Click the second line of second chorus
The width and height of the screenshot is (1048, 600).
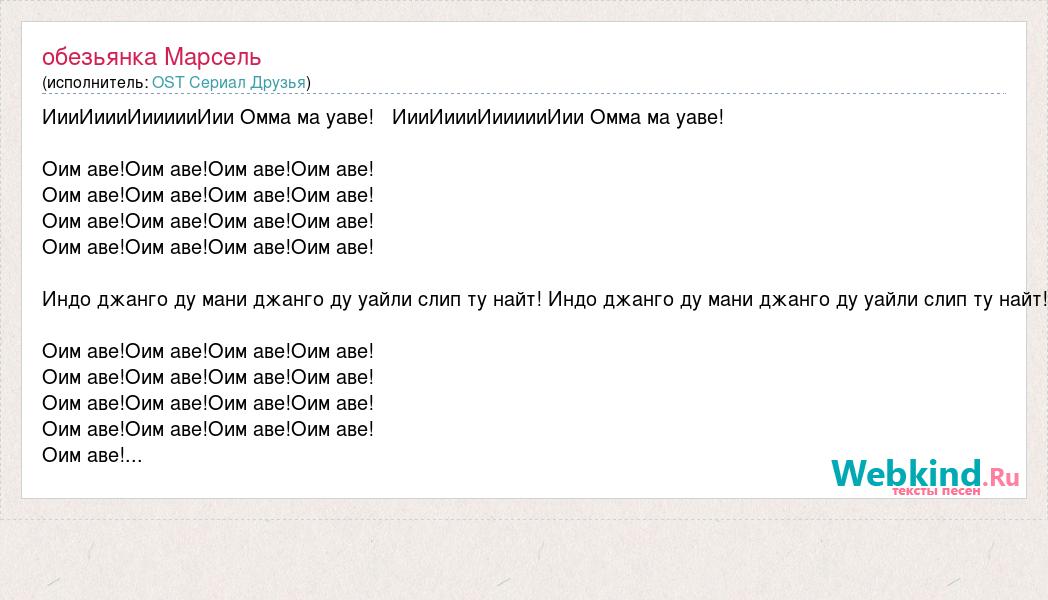[208, 378]
